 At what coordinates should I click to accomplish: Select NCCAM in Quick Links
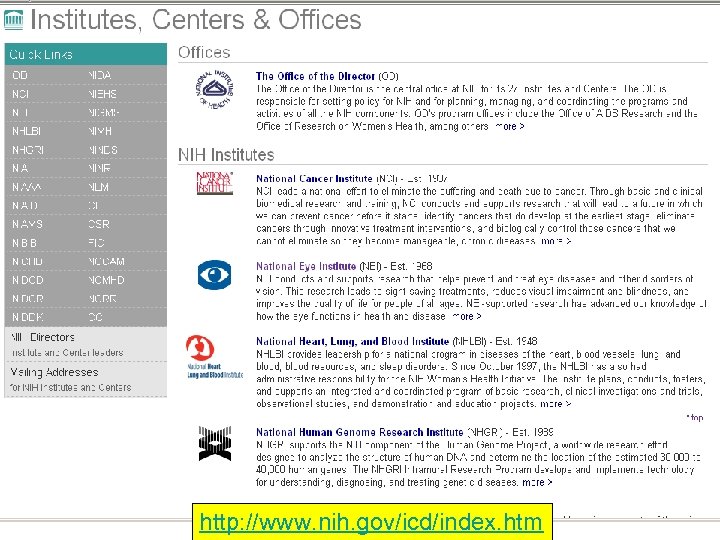click(106, 261)
